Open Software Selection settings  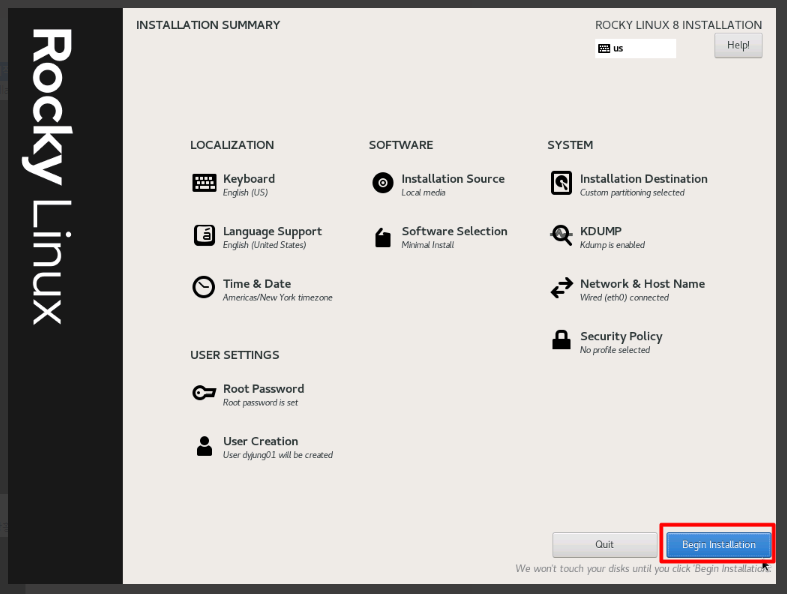[x=454, y=231]
